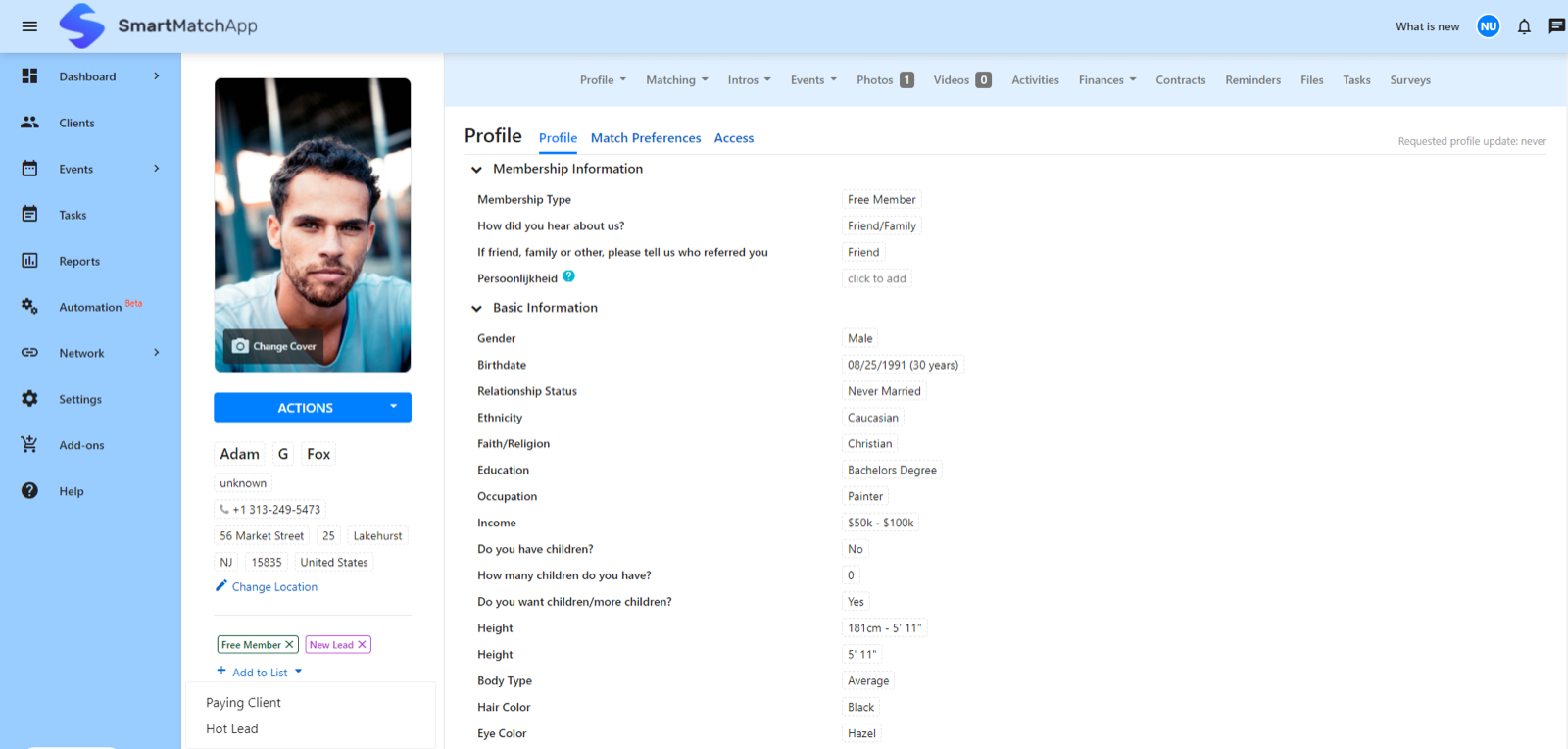Click 'click to add' for Persoonlijkheid
1568x749 pixels.
[x=877, y=278]
